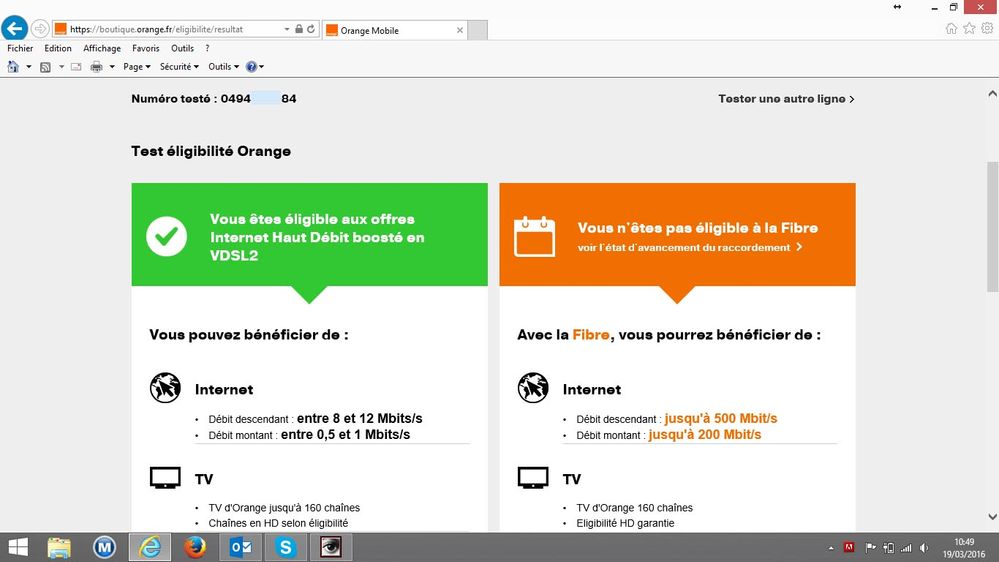This screenshot has height=562, width=999.
Task: Click 'Numéro testé' phone number text
Action: point(213,99)
